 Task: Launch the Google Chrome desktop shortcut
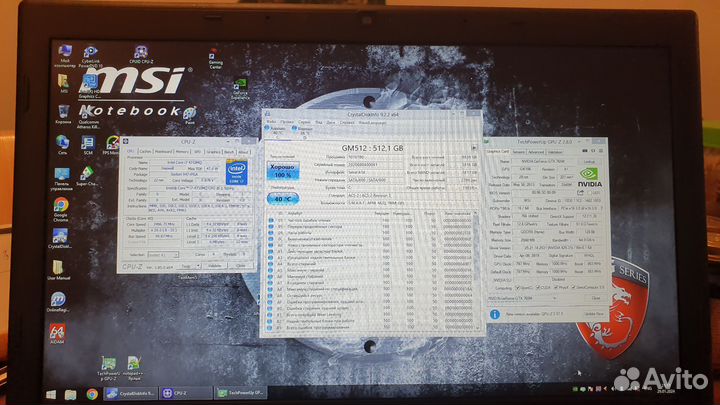click(61, 210)
